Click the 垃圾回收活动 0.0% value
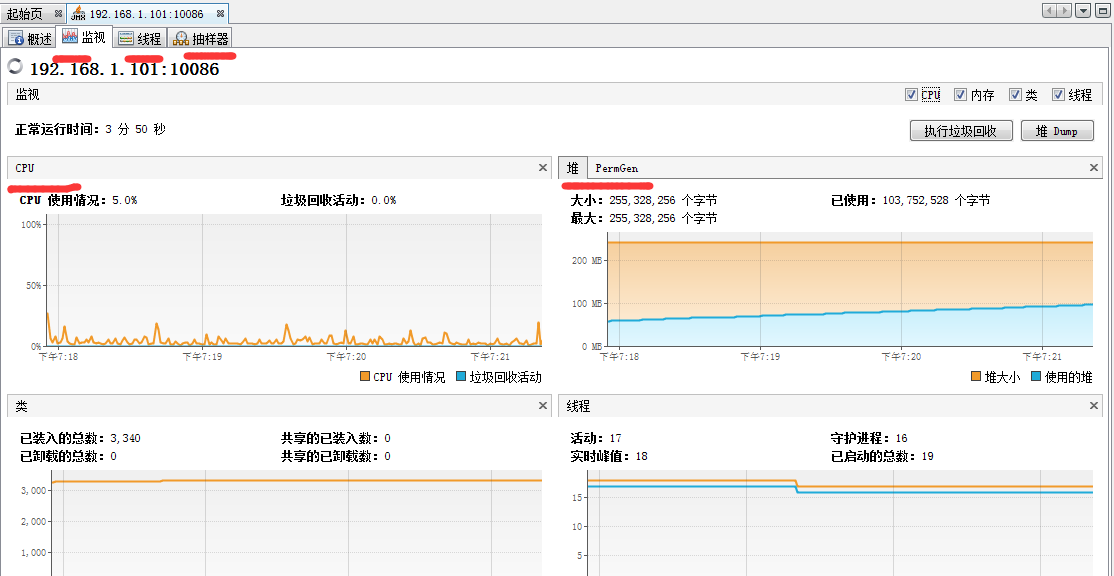This screenshot has height=576, width=1114. point(384,200)
